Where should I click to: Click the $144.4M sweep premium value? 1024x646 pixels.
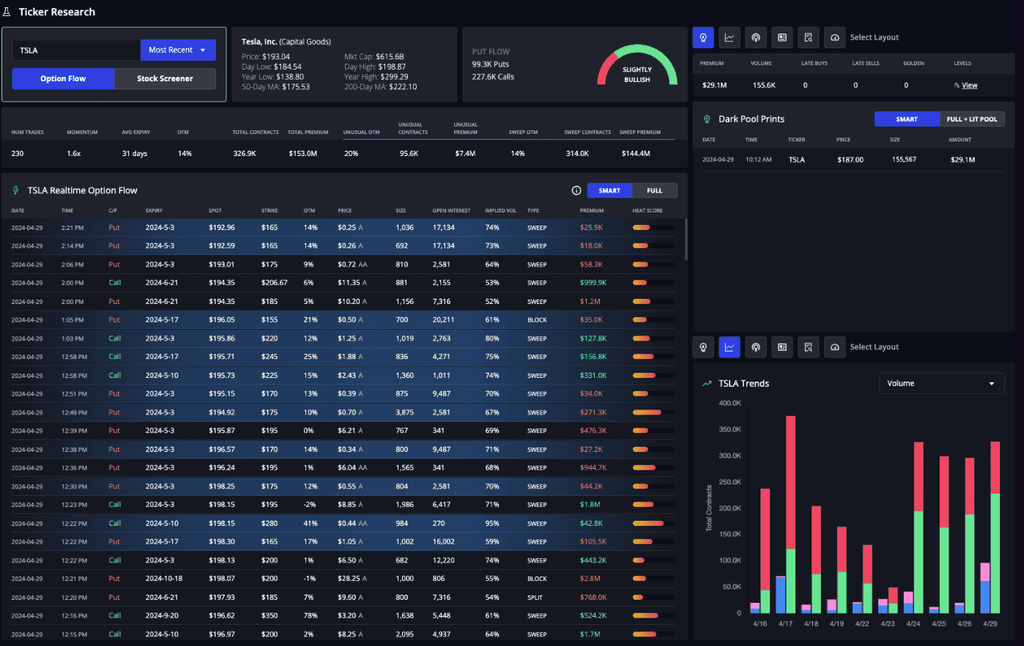click(635, 154)
